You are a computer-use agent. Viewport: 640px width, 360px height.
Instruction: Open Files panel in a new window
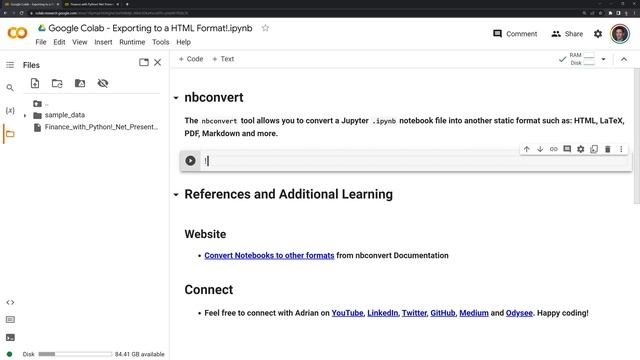tap(144, 62)
